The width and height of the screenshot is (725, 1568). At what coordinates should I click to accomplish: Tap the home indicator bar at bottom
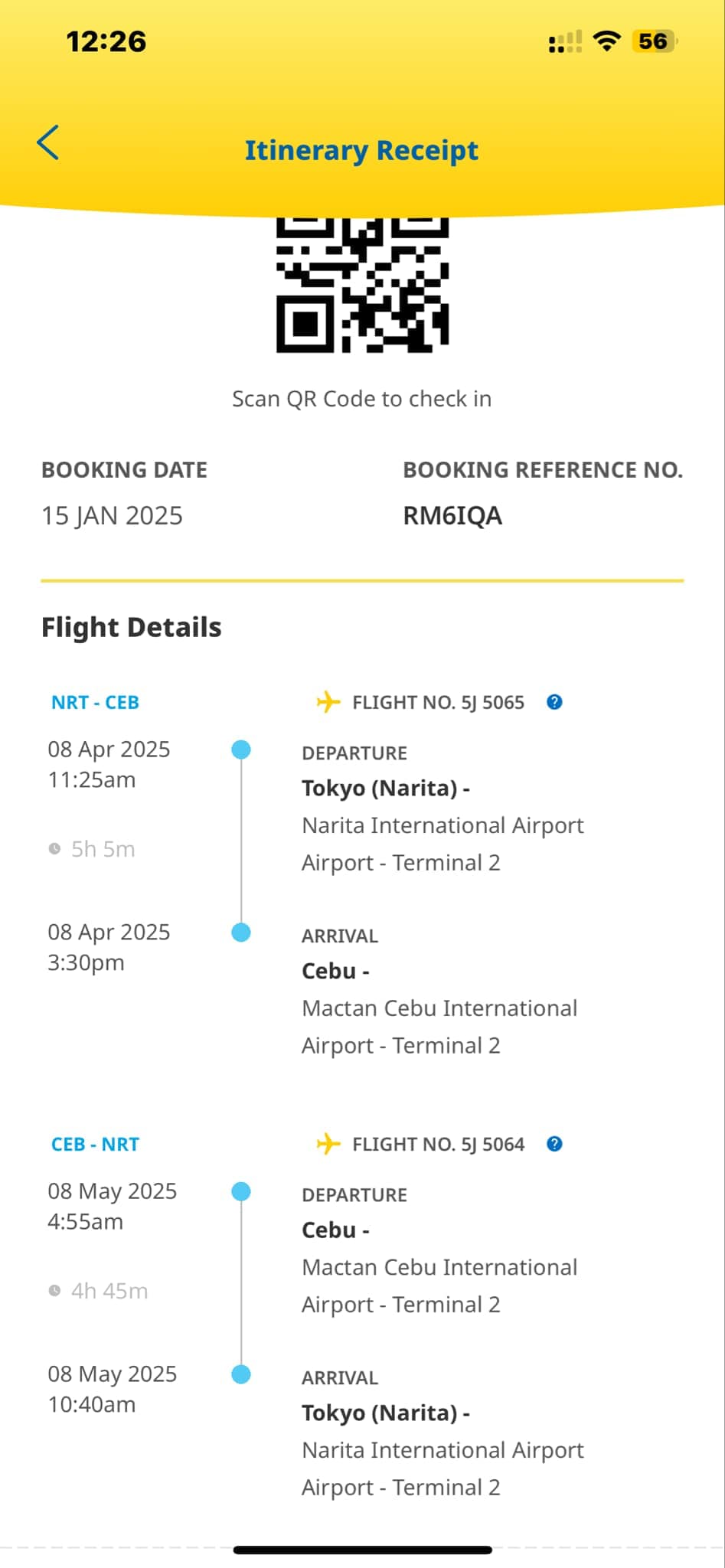(362, 1550)
